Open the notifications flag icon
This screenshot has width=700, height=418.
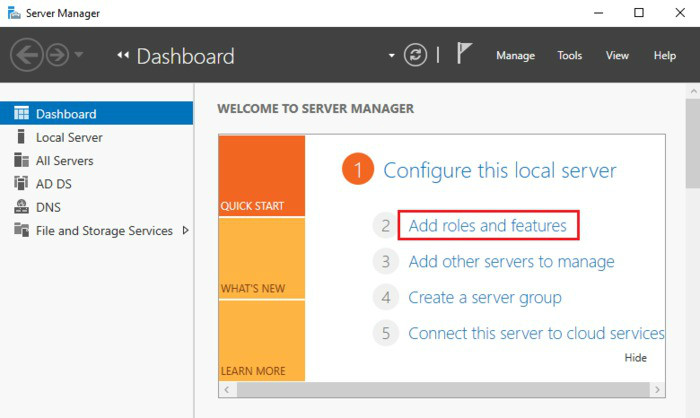click(x=464, y=55)
